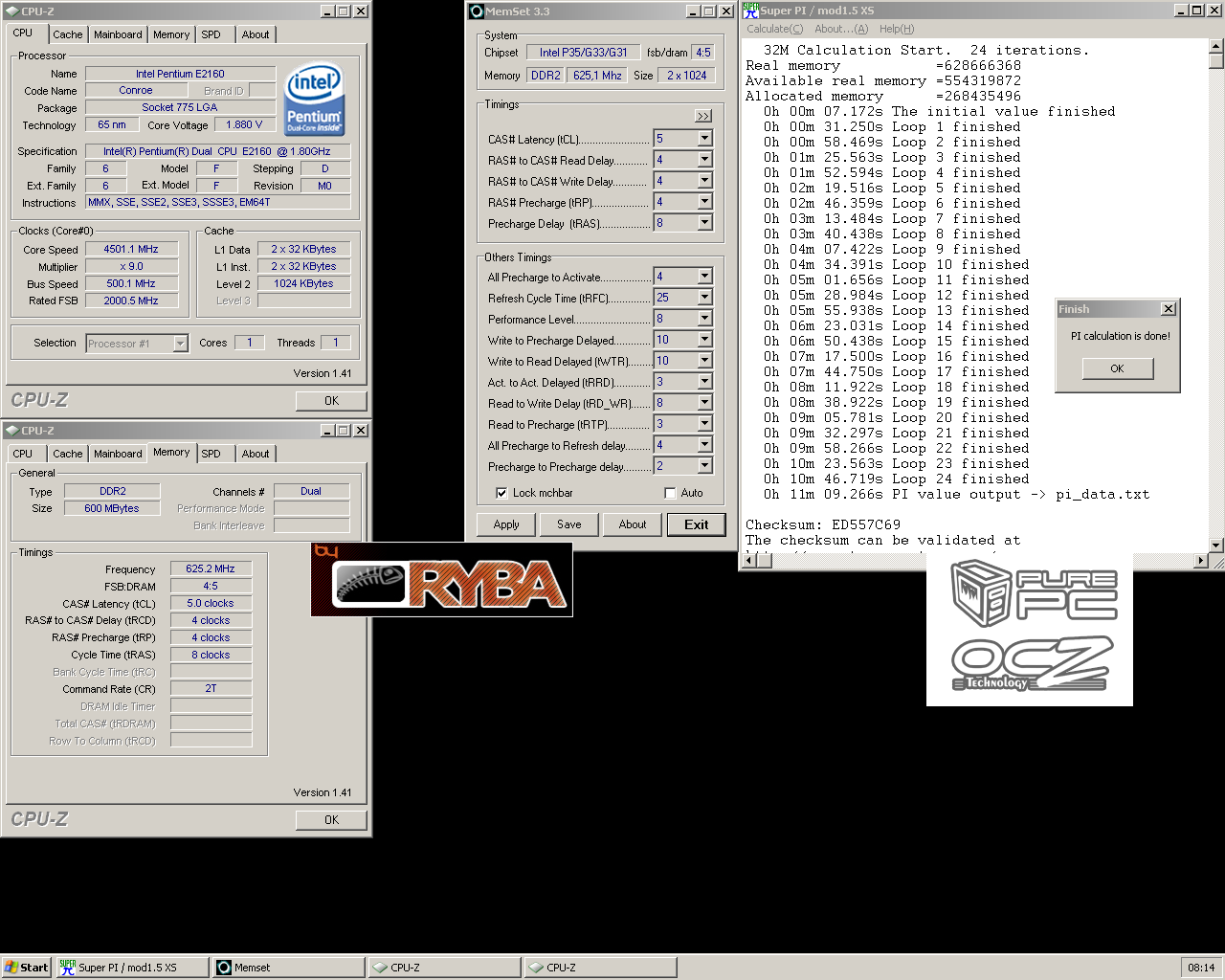Click the Super PI vertical scrollbar up arrow
Image resolution: width=1225 pixels, height=980 pixels.
pos(1216,46)
